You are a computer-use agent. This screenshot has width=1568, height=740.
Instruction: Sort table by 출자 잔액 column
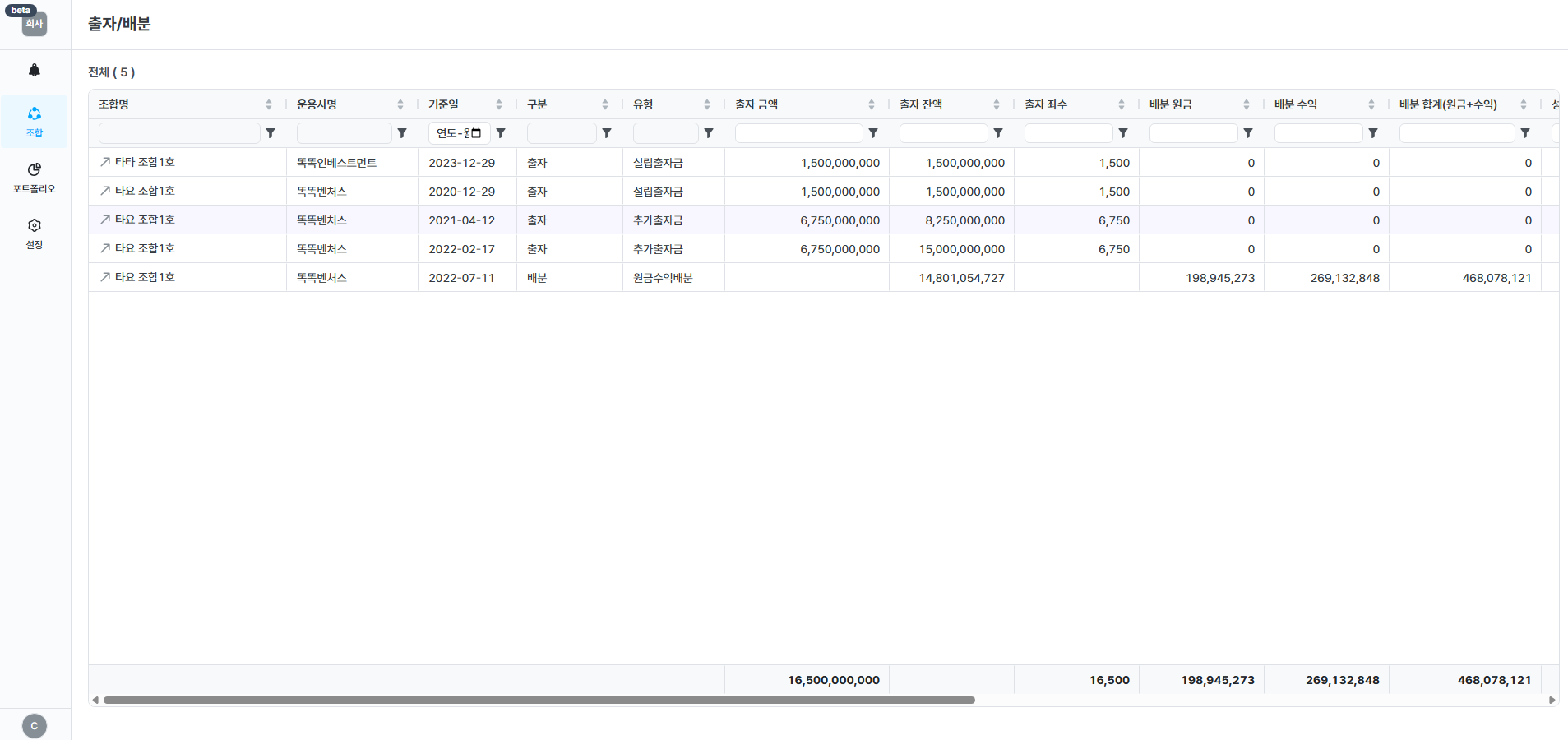996,104
